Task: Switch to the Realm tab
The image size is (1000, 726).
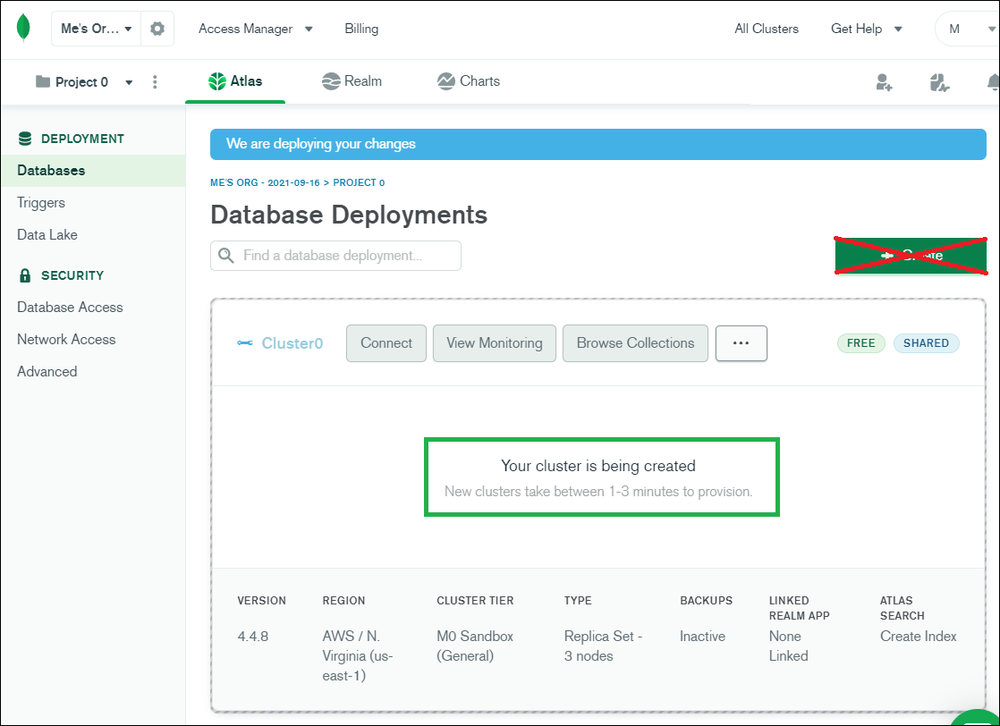Action: [x=352, y=82]
